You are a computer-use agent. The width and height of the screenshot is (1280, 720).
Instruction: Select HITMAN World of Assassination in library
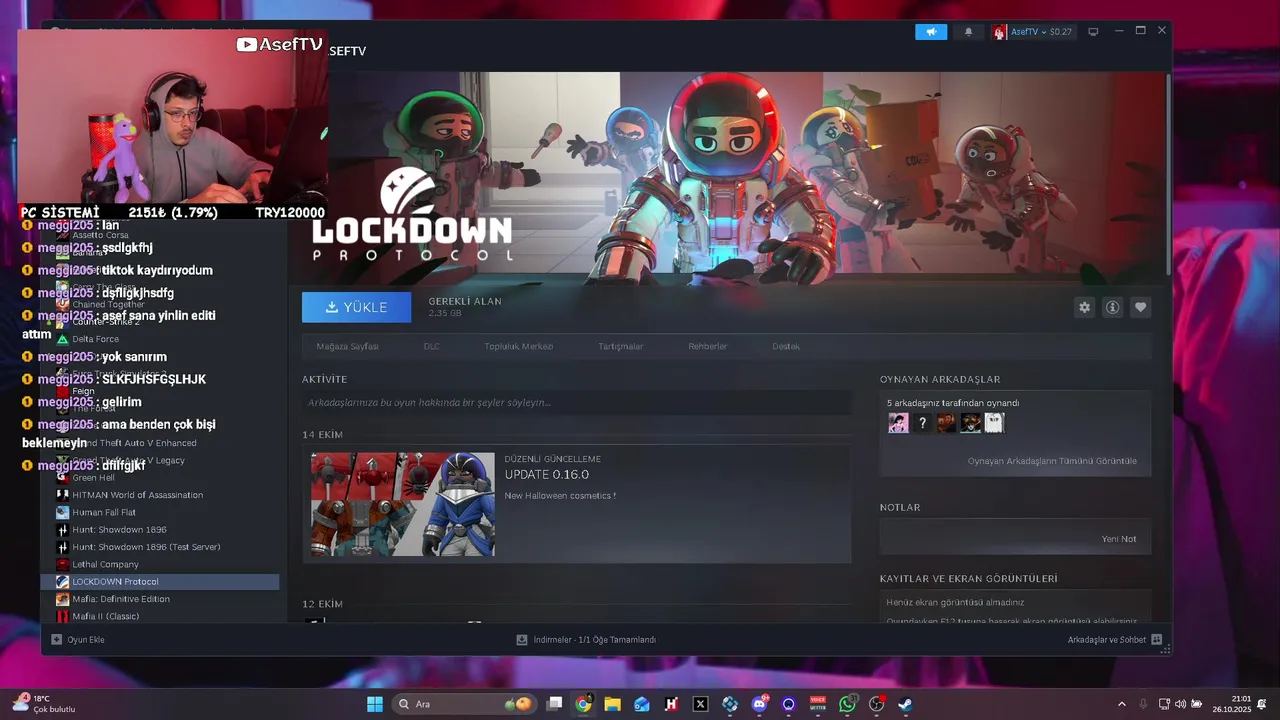click(160, 495)
